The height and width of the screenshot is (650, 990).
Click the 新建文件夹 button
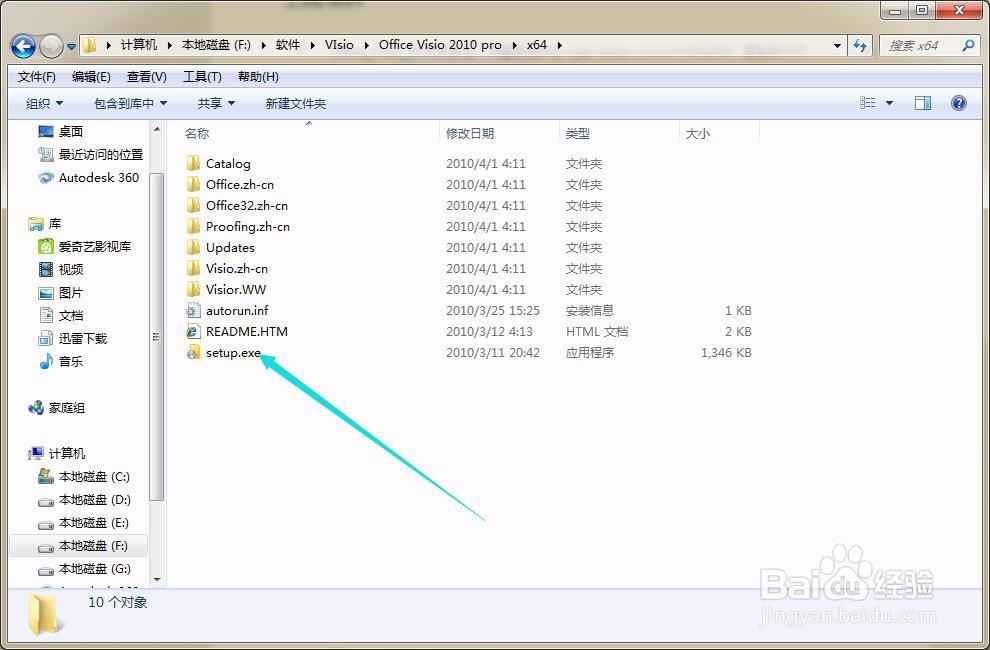tap(295, 104)
